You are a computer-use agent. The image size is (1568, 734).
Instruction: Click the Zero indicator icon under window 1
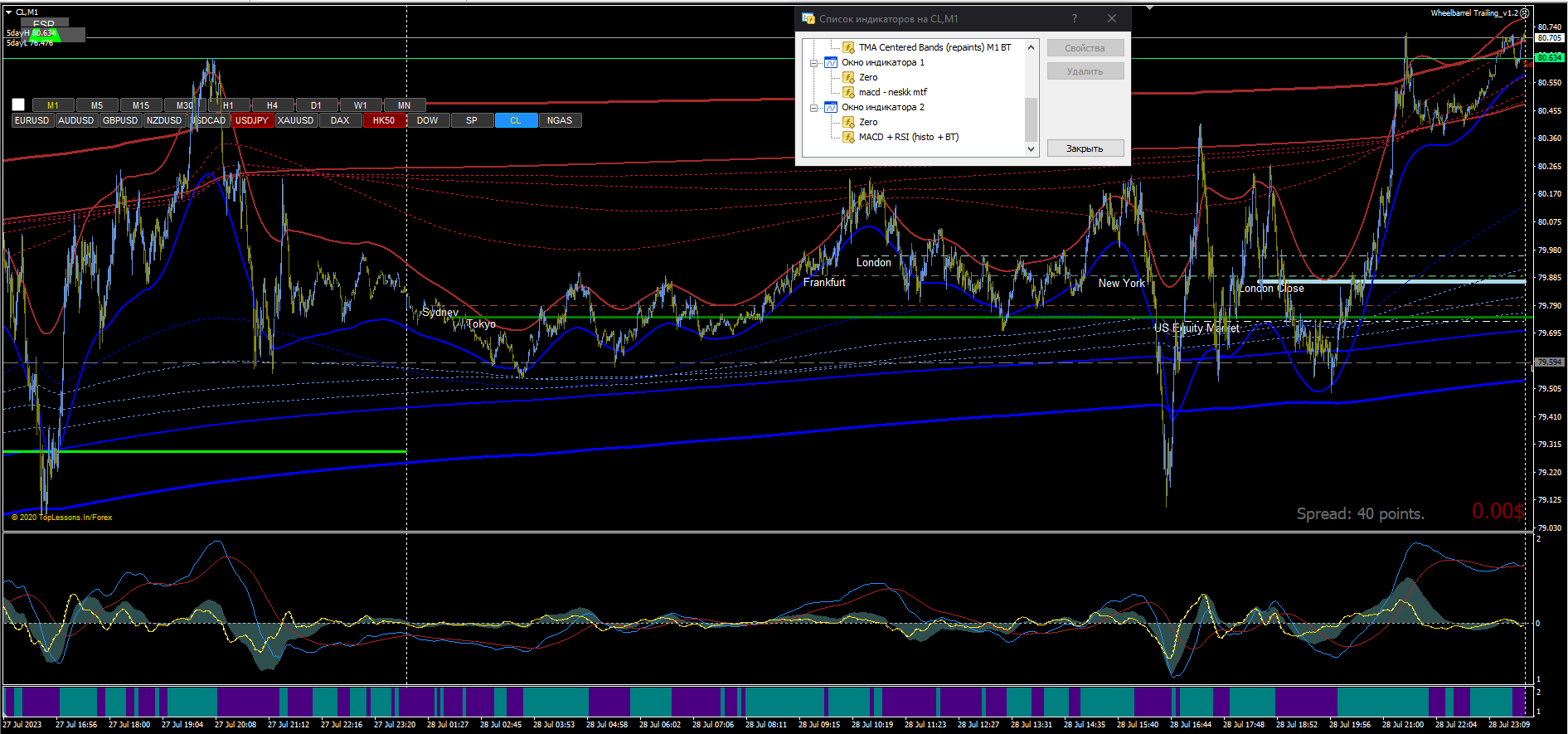[x=848, y=77]
